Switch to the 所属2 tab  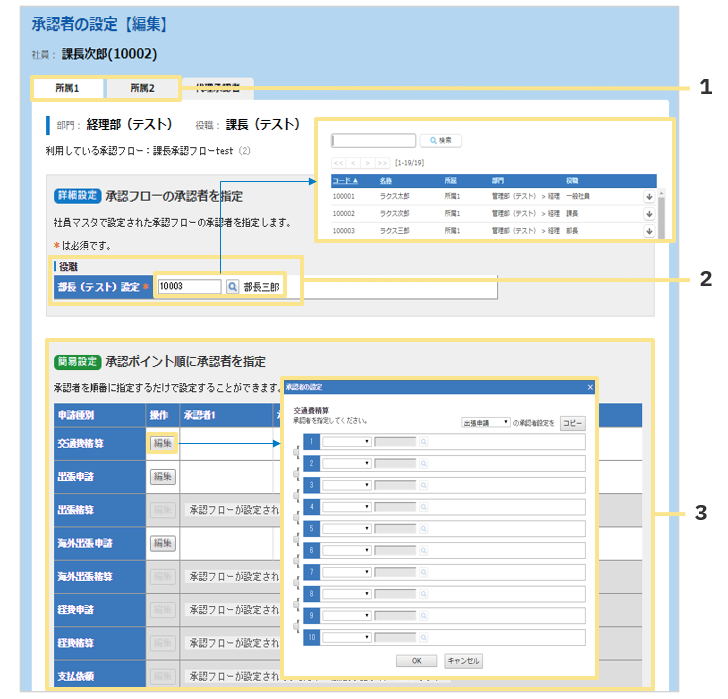tap(142, 88)
